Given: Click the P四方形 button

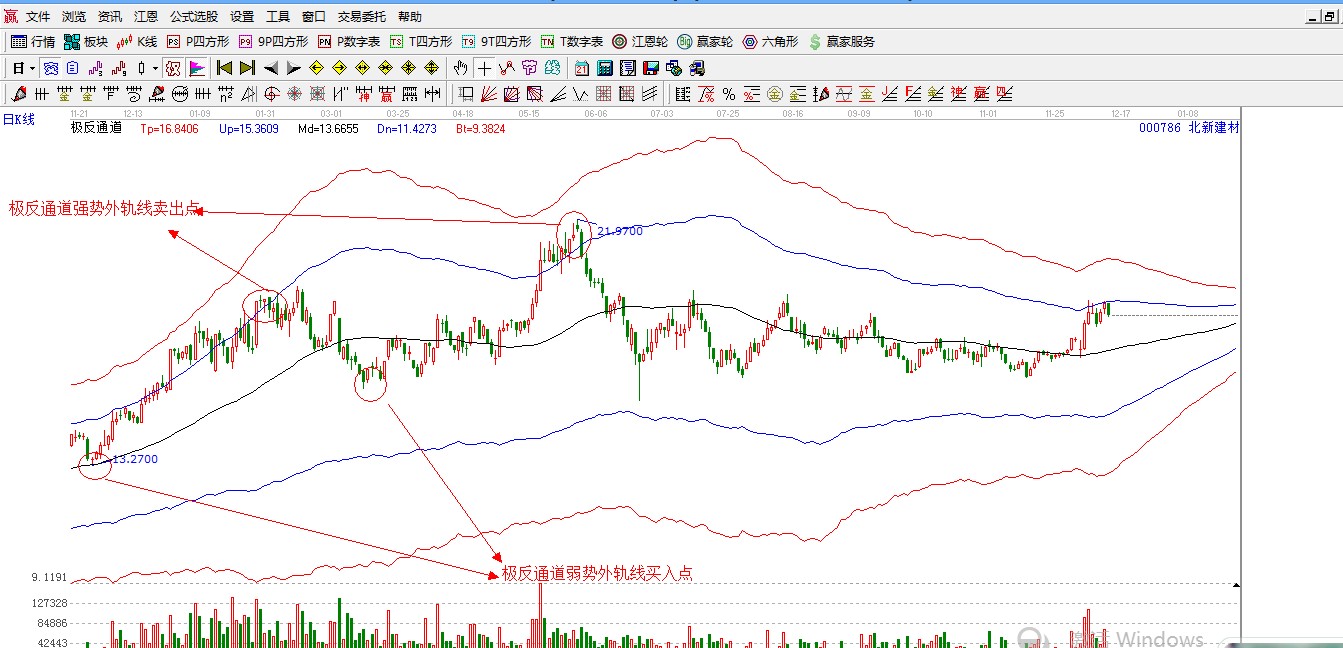Looking at the screenshot, I should (198, 42).
